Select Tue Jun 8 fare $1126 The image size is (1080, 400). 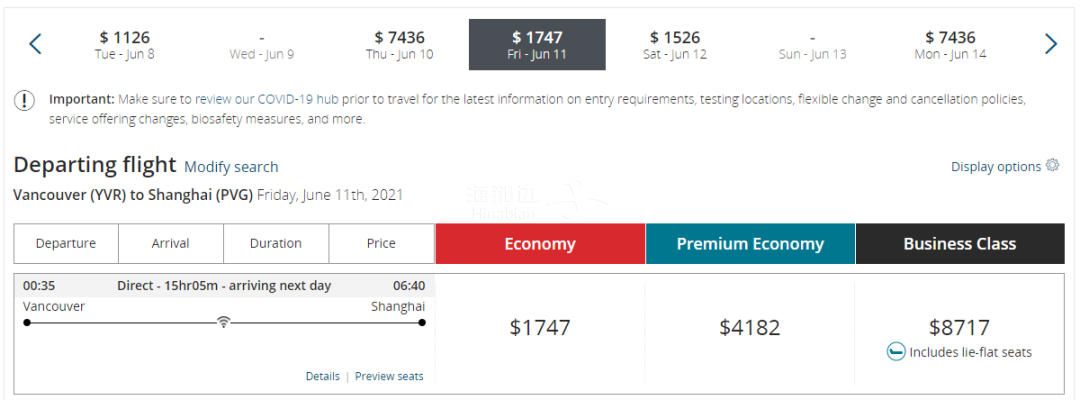[x=125, y=45]
